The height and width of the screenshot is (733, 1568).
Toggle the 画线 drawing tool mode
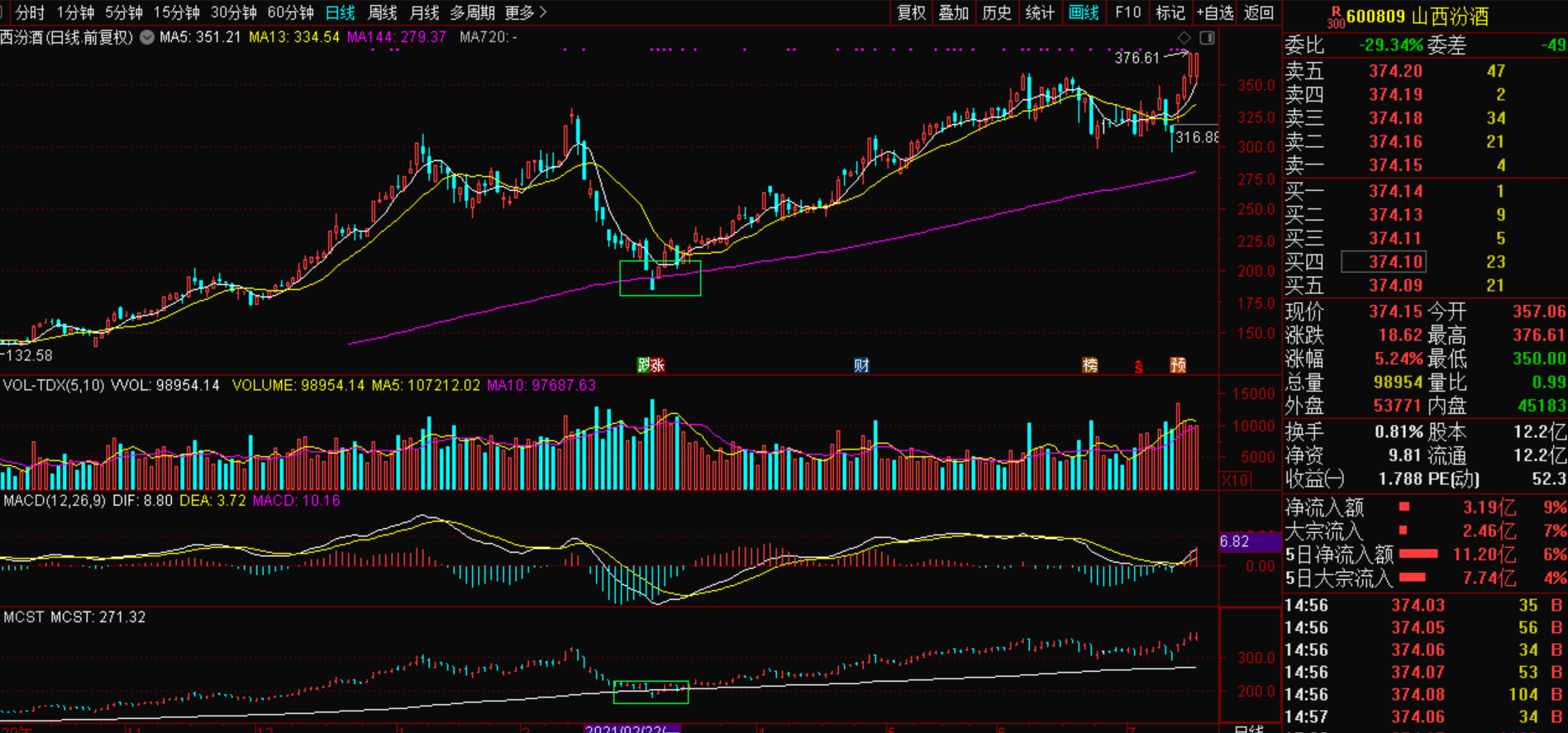[1083, 12]
